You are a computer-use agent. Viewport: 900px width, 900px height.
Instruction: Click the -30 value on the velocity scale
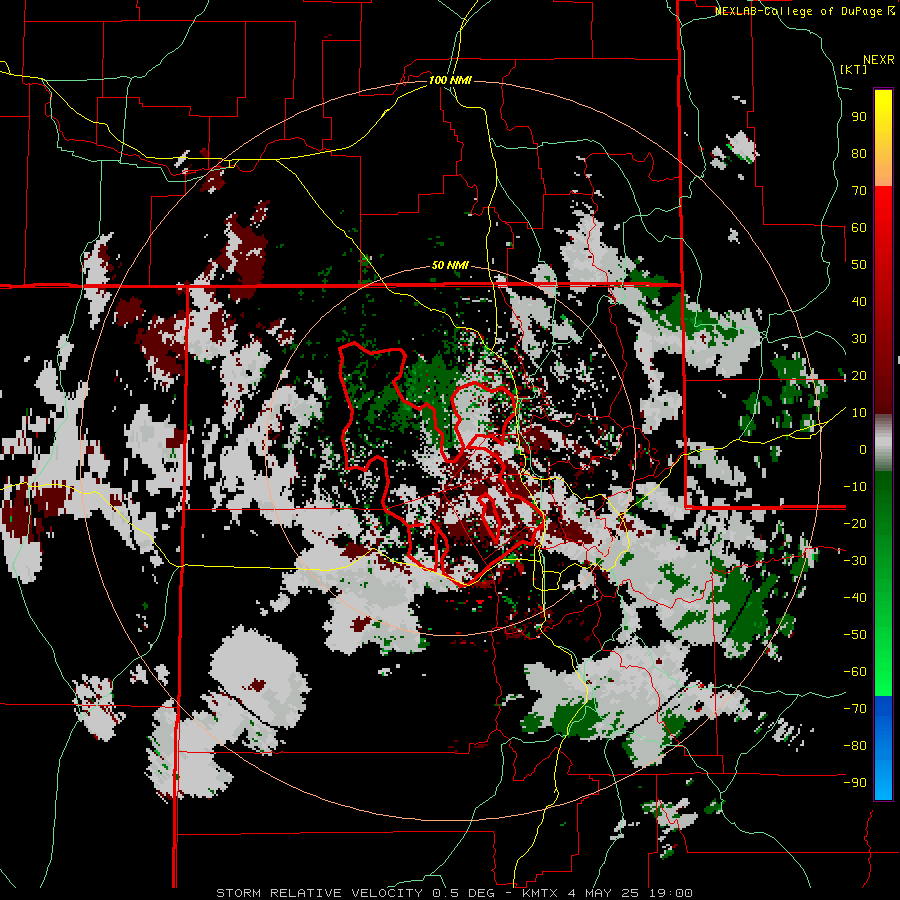point(855,561)
